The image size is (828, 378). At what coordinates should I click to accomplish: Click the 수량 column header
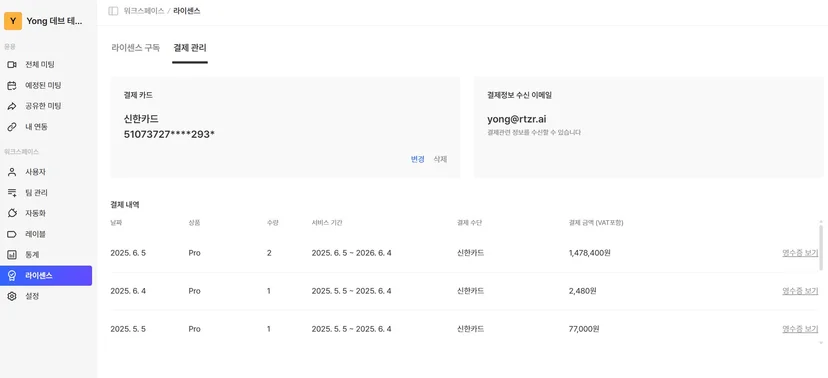[272, 223]
